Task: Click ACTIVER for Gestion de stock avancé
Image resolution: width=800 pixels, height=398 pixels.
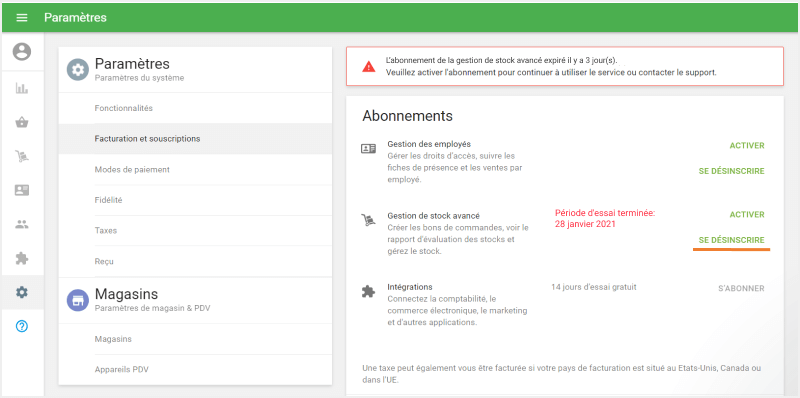Action: [747, 214]
